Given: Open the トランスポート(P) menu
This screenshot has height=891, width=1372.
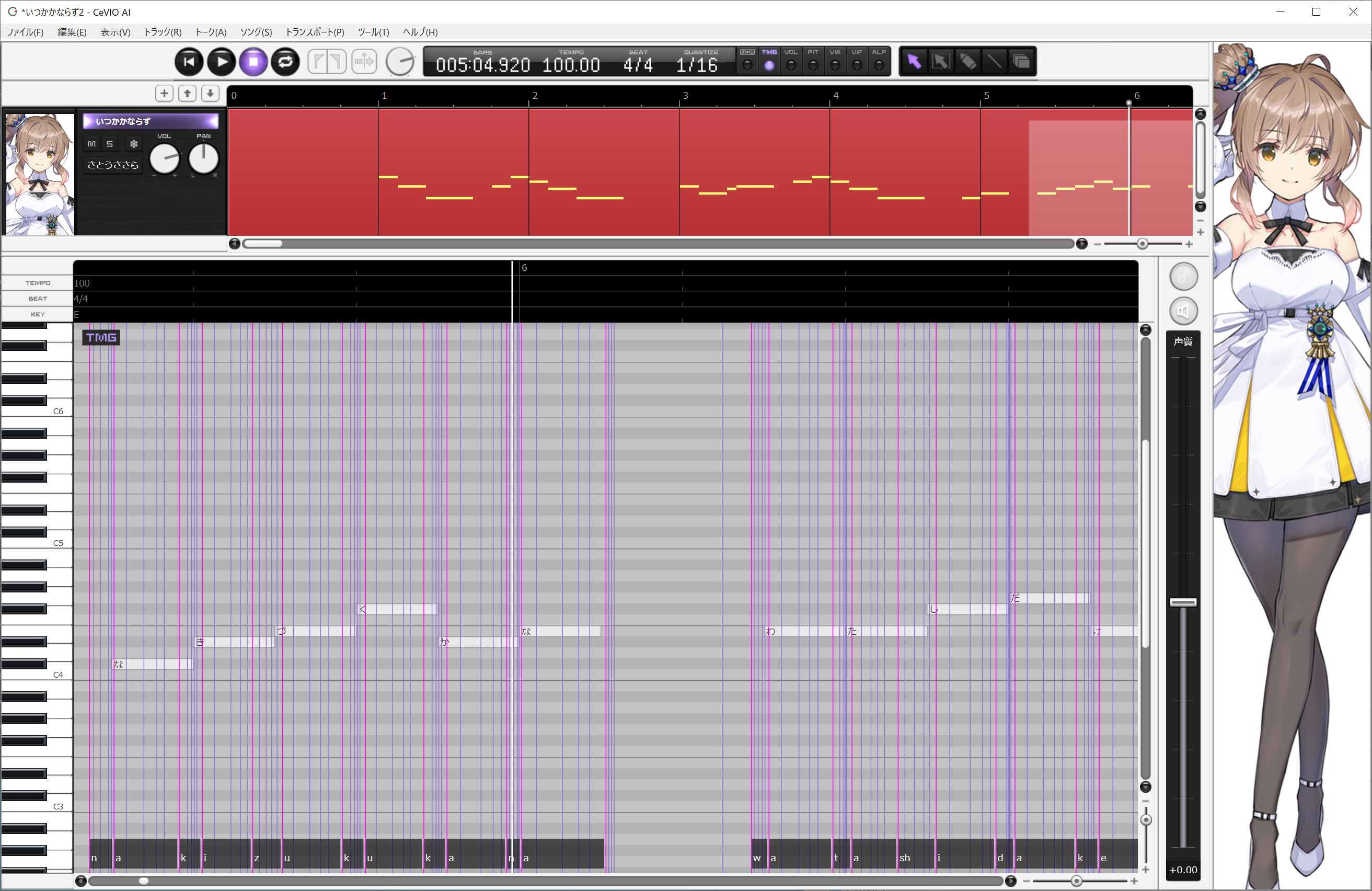Looking at the screenshot, I should (315, 32).
